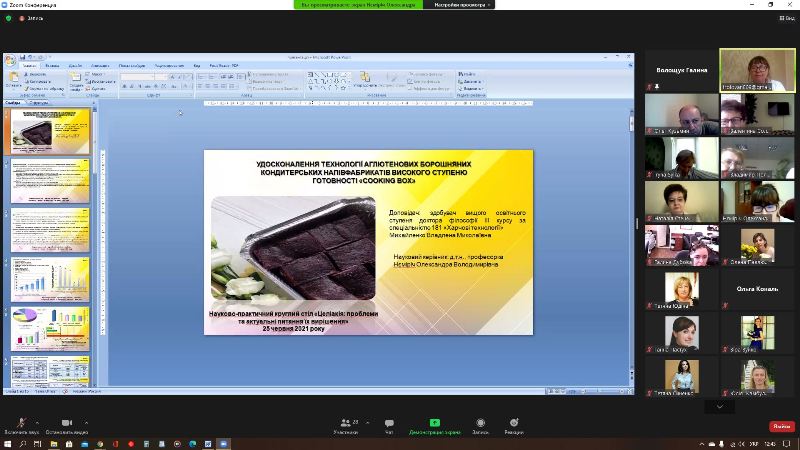
Task: Select slide 4 thumbnail with bar charts
Action: tap(50, 280)
